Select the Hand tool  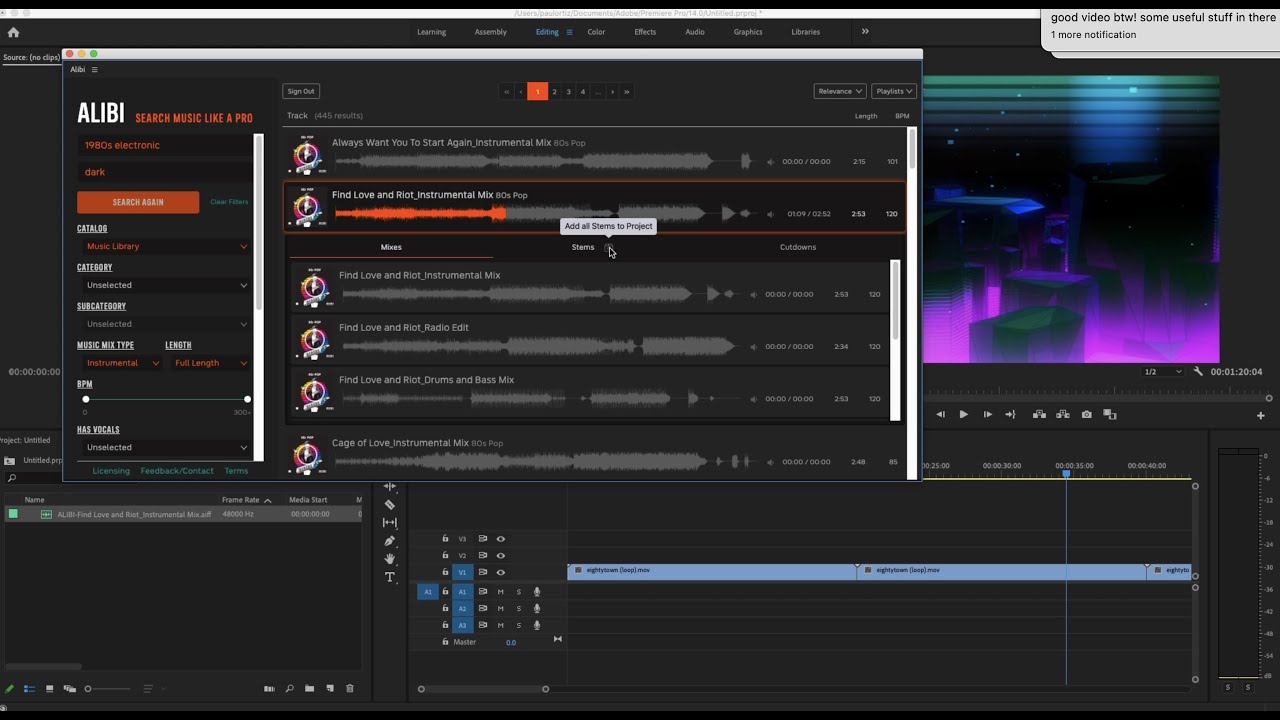pyautogui.click(x=390, y=559)
